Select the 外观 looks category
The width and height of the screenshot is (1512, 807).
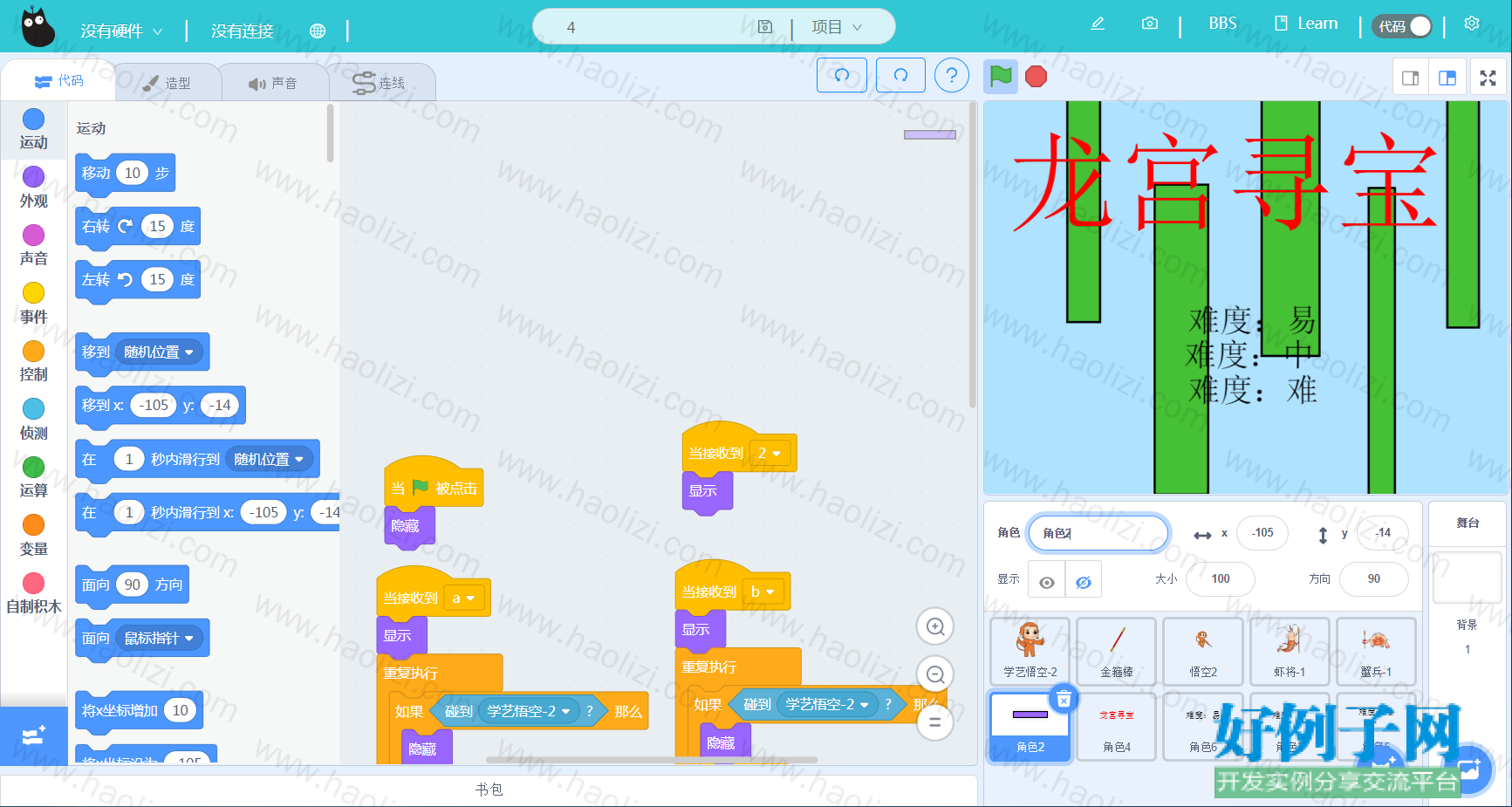tap(33, 188)
